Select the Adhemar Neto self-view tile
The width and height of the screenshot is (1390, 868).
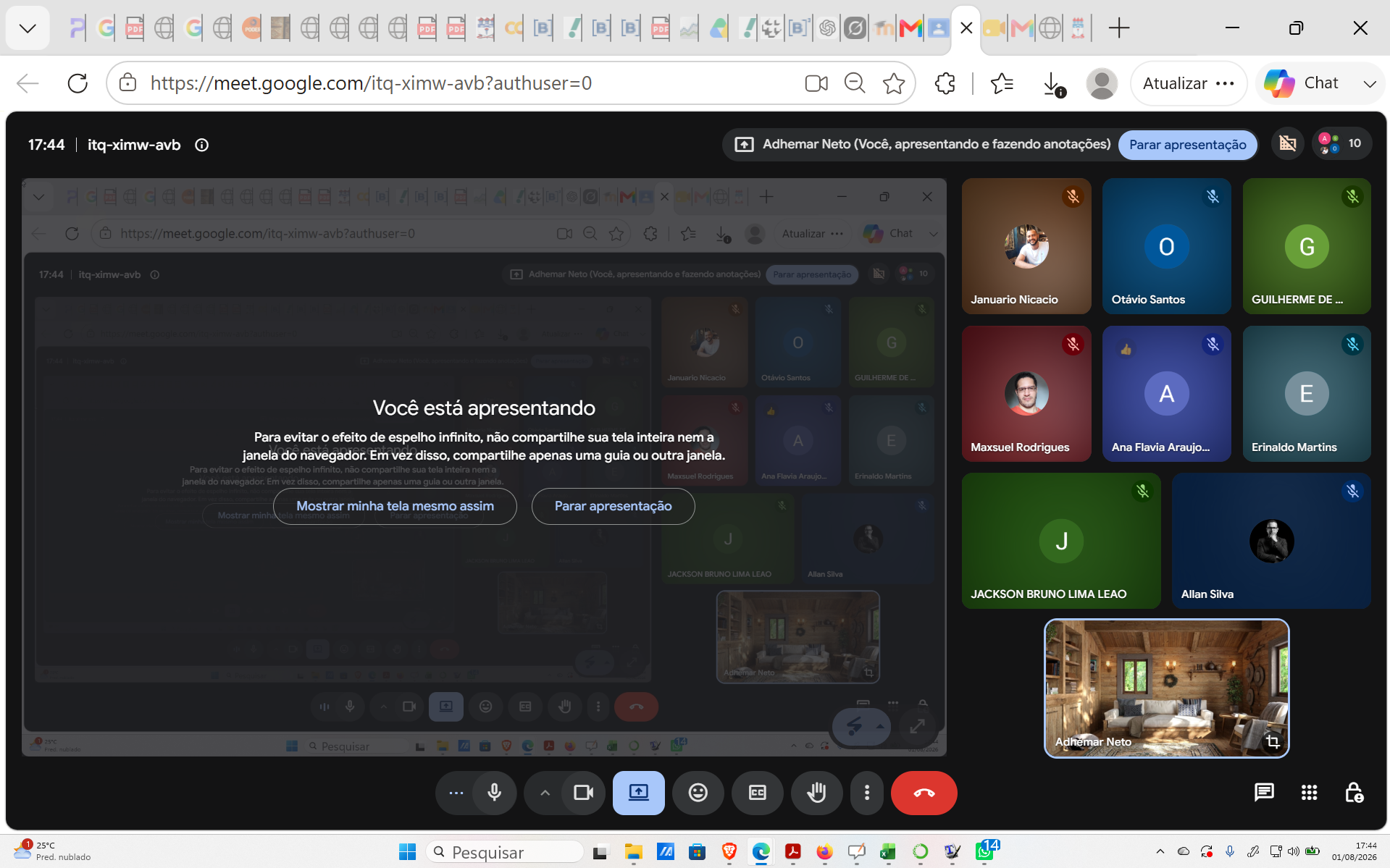(1166, 688)
